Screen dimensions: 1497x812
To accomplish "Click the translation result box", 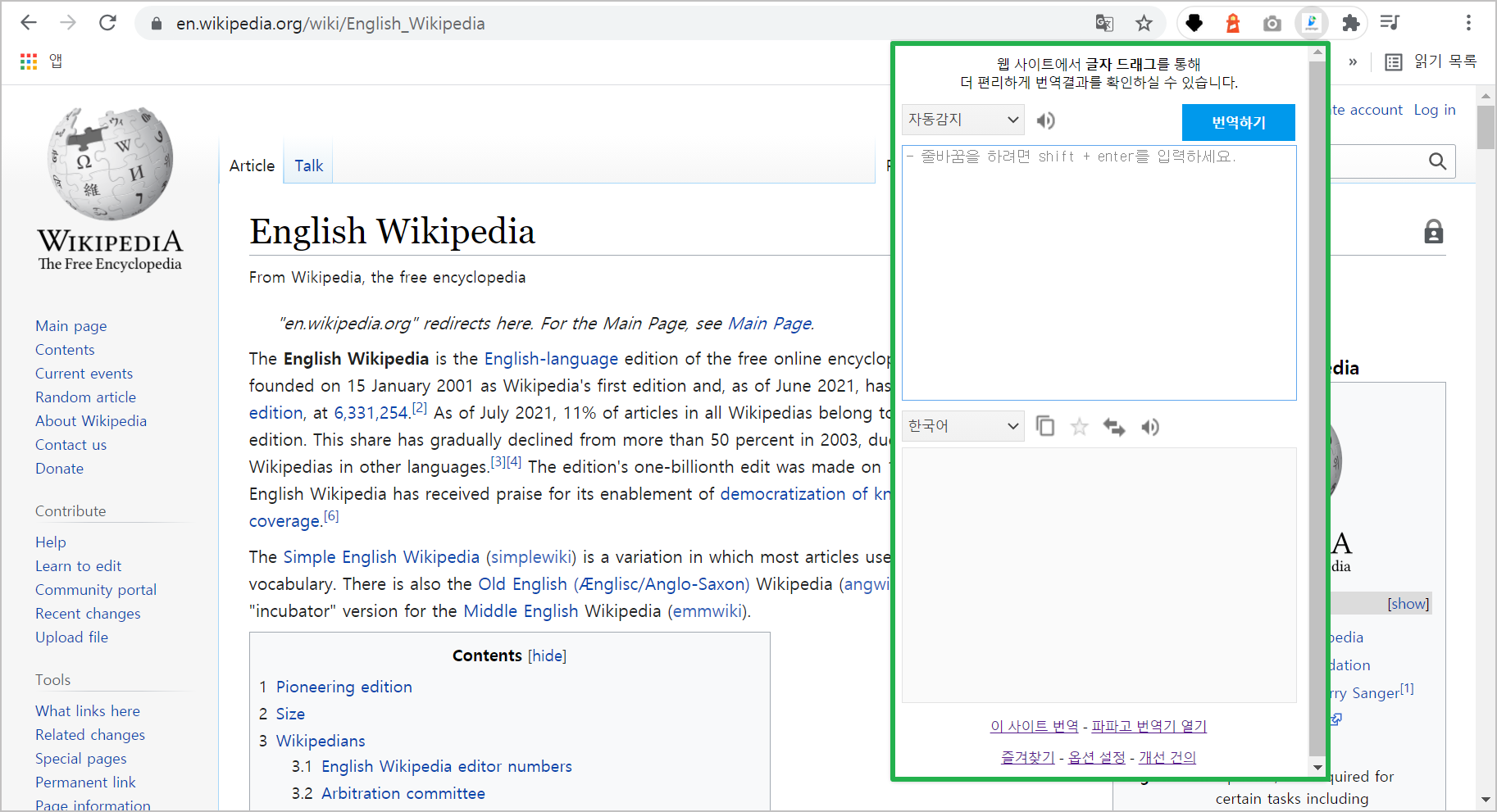I will (x=1099, y=575).
